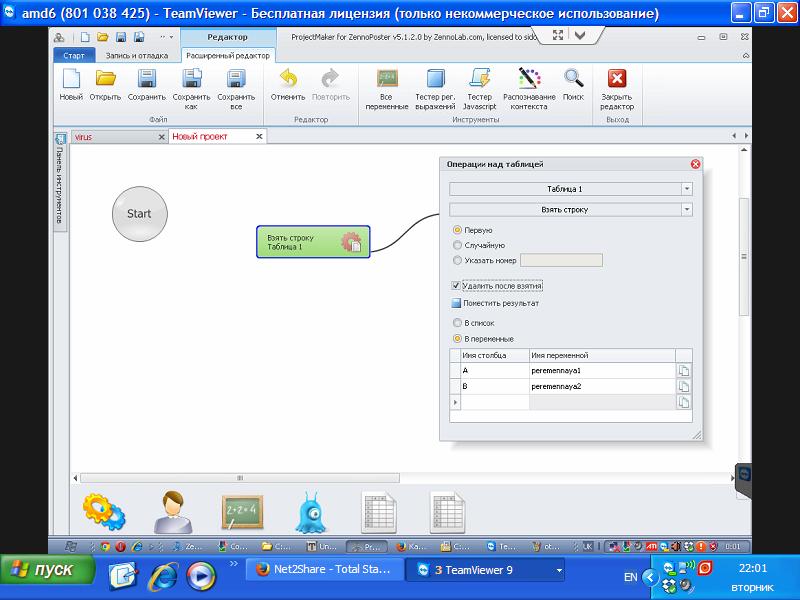Click the peremennaya2 variable cell
The width and height of the screenshot is (800, 600).
(602, 386)
